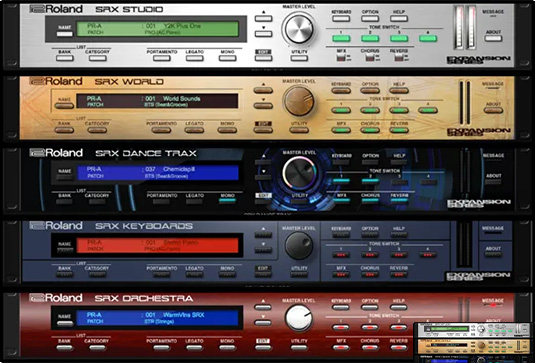Step patch down on SRX Orchestra

[x=263, y=323]
